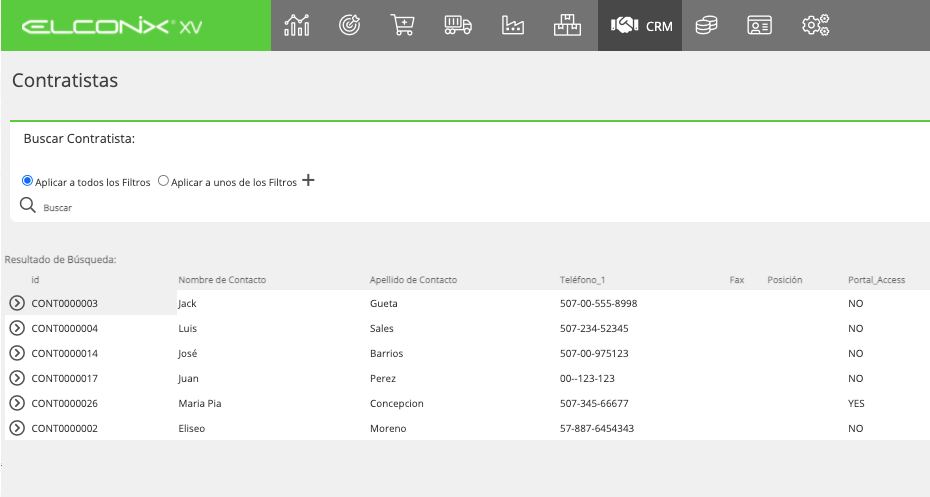Select Aplicar a unos de los Filtros radio
The height and width of the screenshot is (497, 930).
[163, 180]
